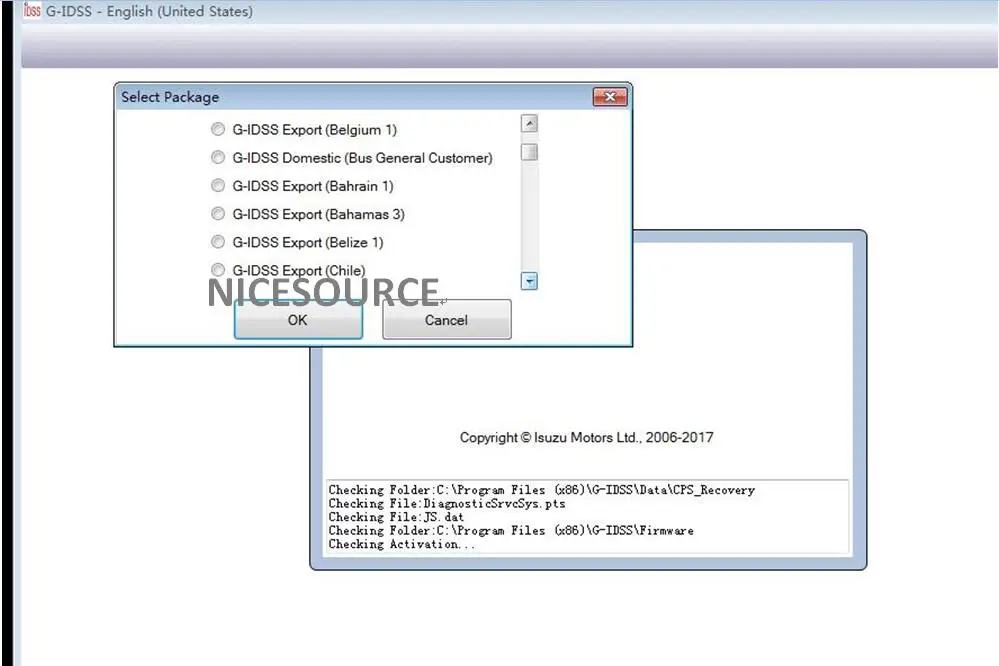The width and height of the screenshot is (999, 666).
Task: Click the Firmware folder log line
Action: [511, 530]
